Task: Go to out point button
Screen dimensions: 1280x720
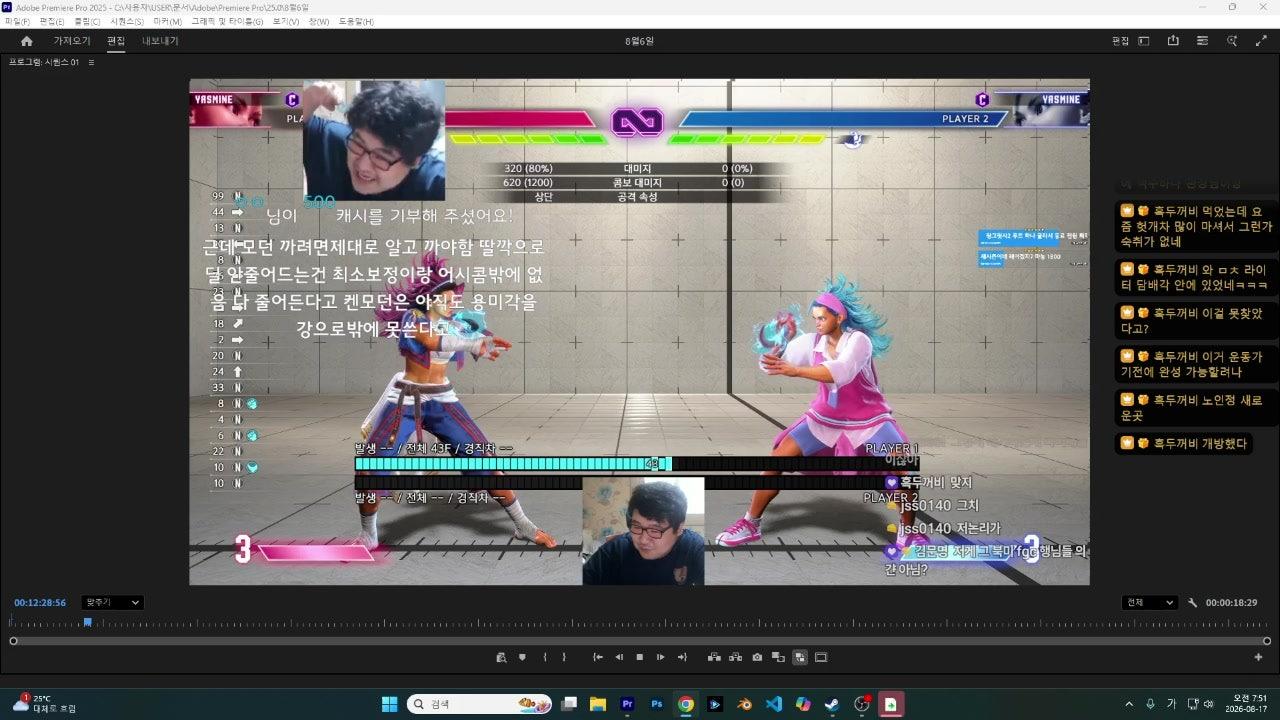Action: (682, 657)
